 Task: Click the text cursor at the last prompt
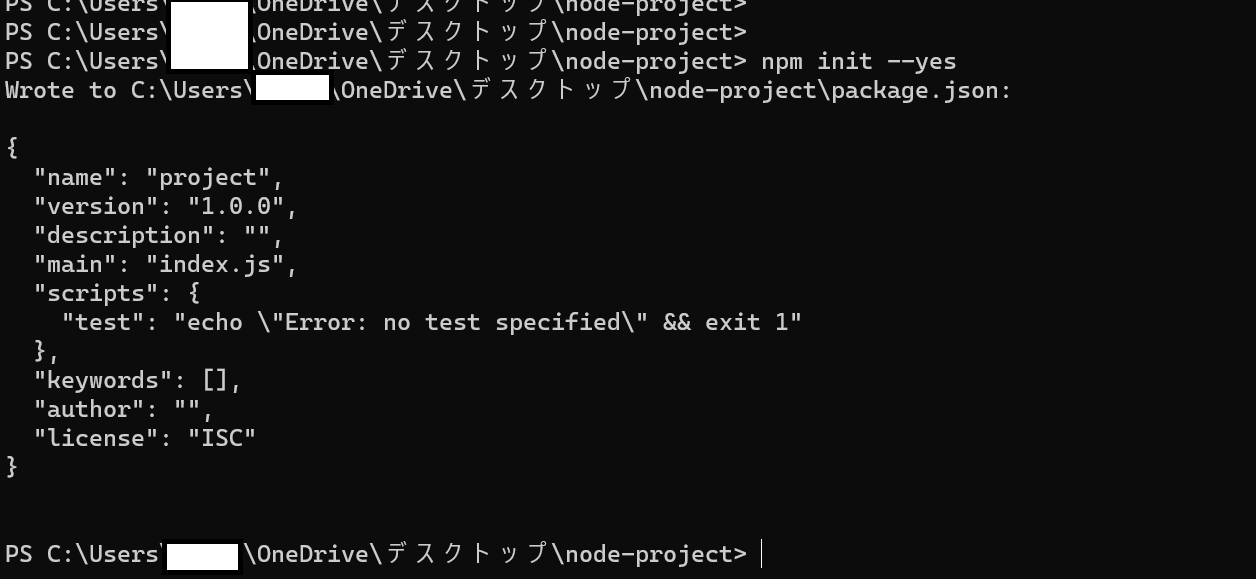pos(762,553)
